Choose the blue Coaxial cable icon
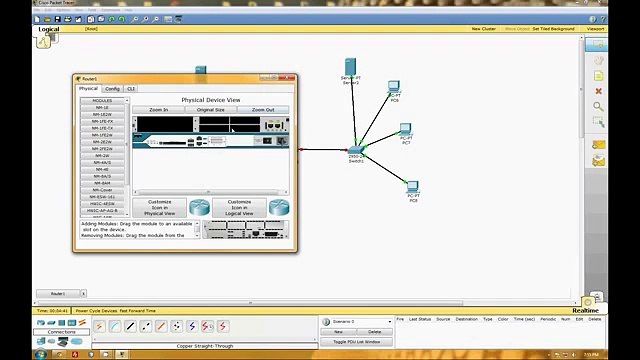 click(192, 326)
